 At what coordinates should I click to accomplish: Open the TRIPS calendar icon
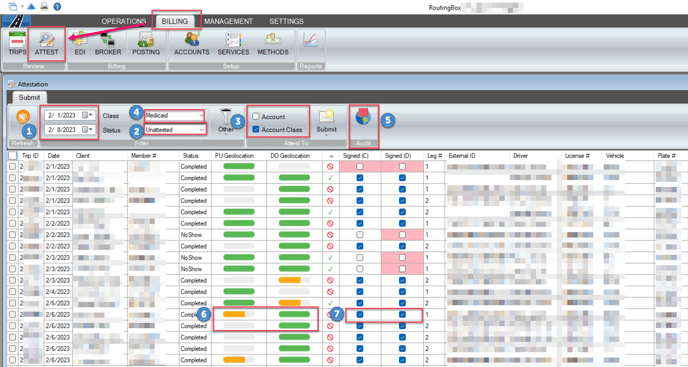(17, 43)
